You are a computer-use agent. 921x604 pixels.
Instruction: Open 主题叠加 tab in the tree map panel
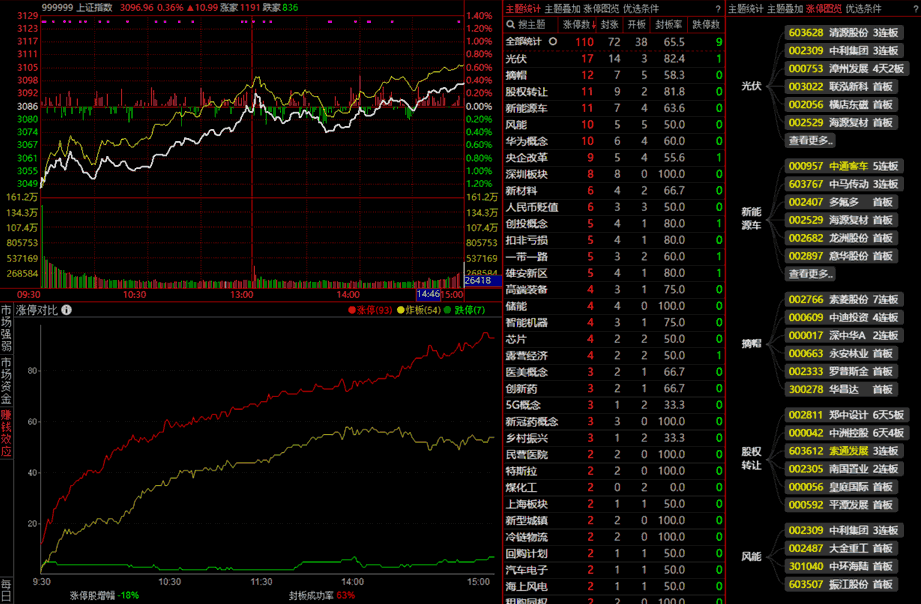785,9
